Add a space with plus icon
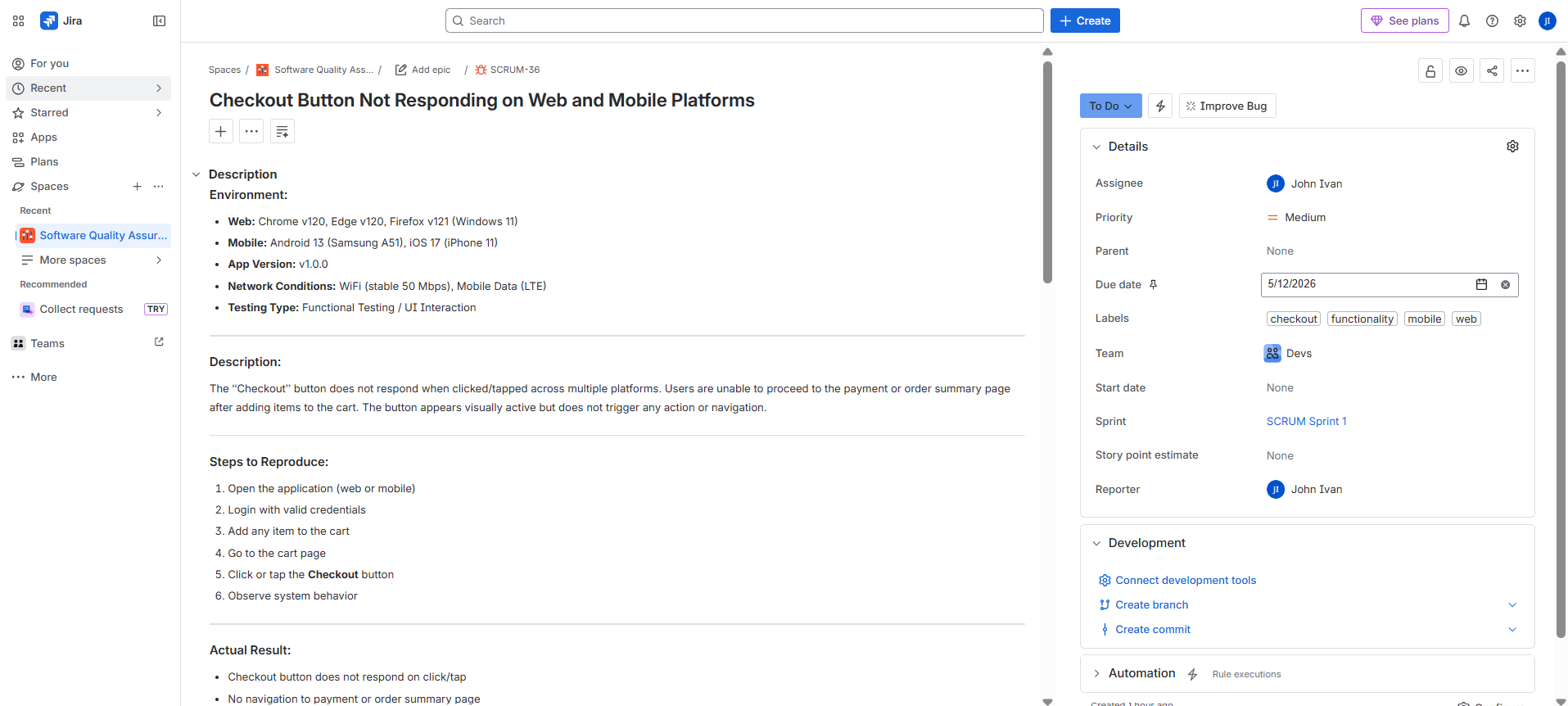 tap(137, 186)
